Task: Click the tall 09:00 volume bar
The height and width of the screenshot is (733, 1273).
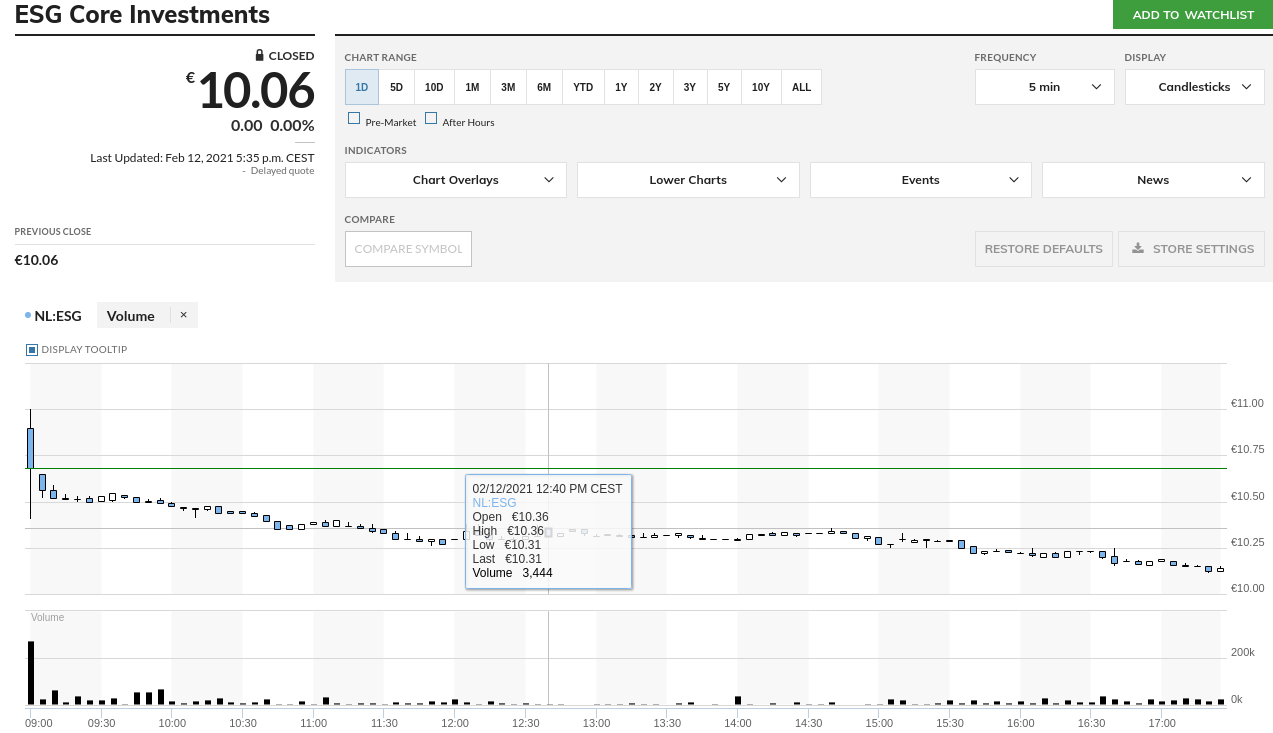Action: pyautogui.click(x=31, y=673)
